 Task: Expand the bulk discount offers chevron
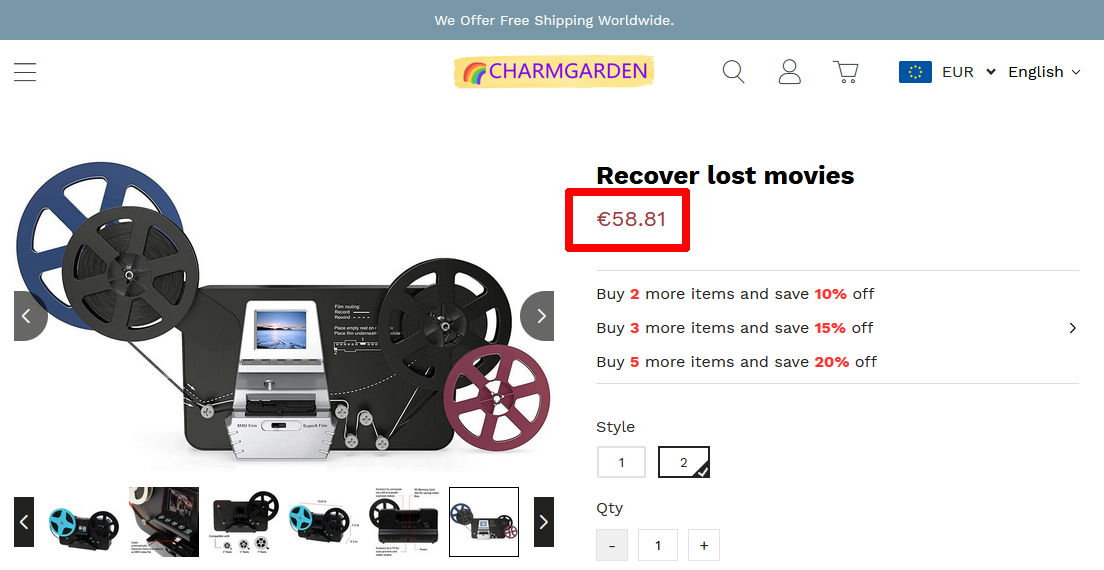coord(1072,328)
